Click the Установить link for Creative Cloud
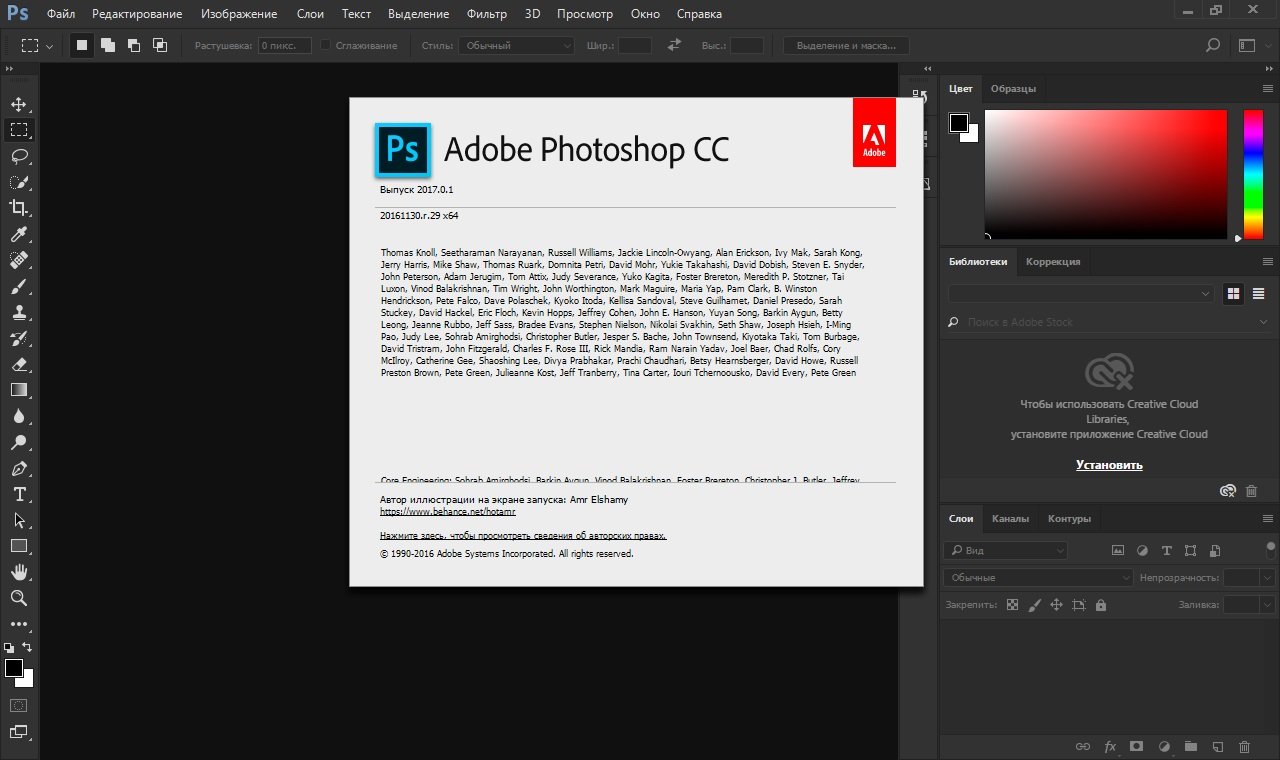 pyautogui.click(x=1109, y=465)
